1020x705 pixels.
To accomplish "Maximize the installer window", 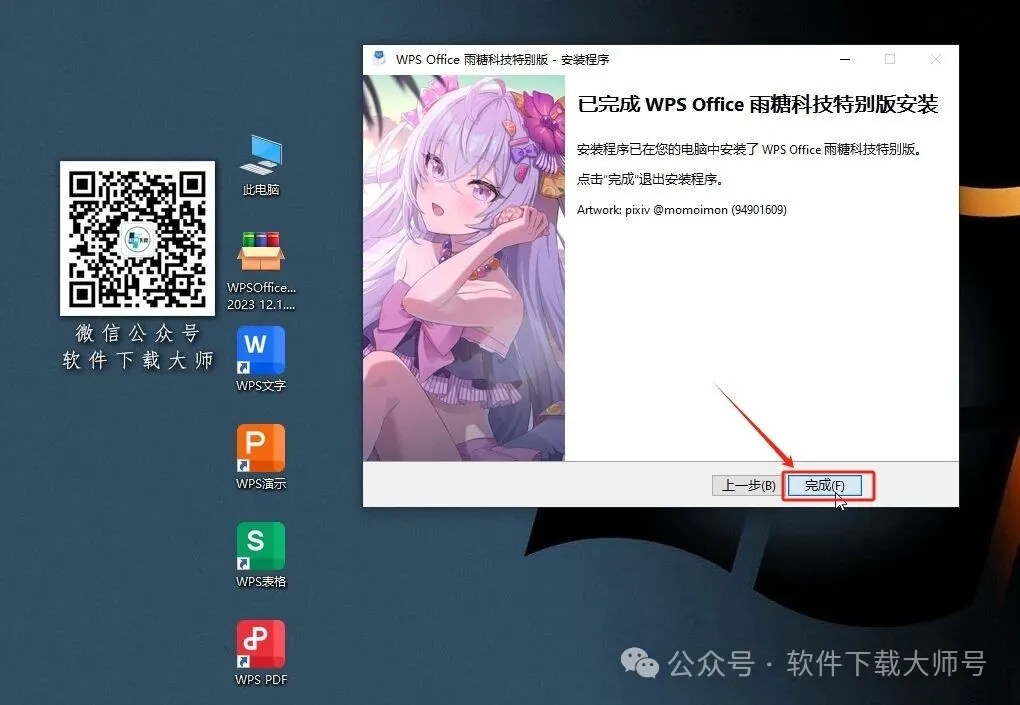I will pyautogui.click(x=890, y=59).
